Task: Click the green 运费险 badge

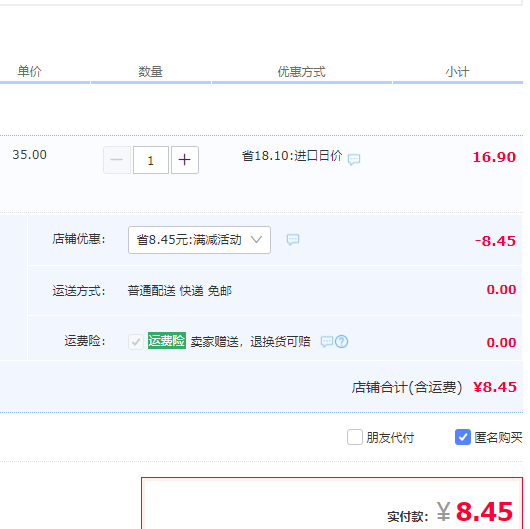Action: pyautogui.click(x=167, y=340)
